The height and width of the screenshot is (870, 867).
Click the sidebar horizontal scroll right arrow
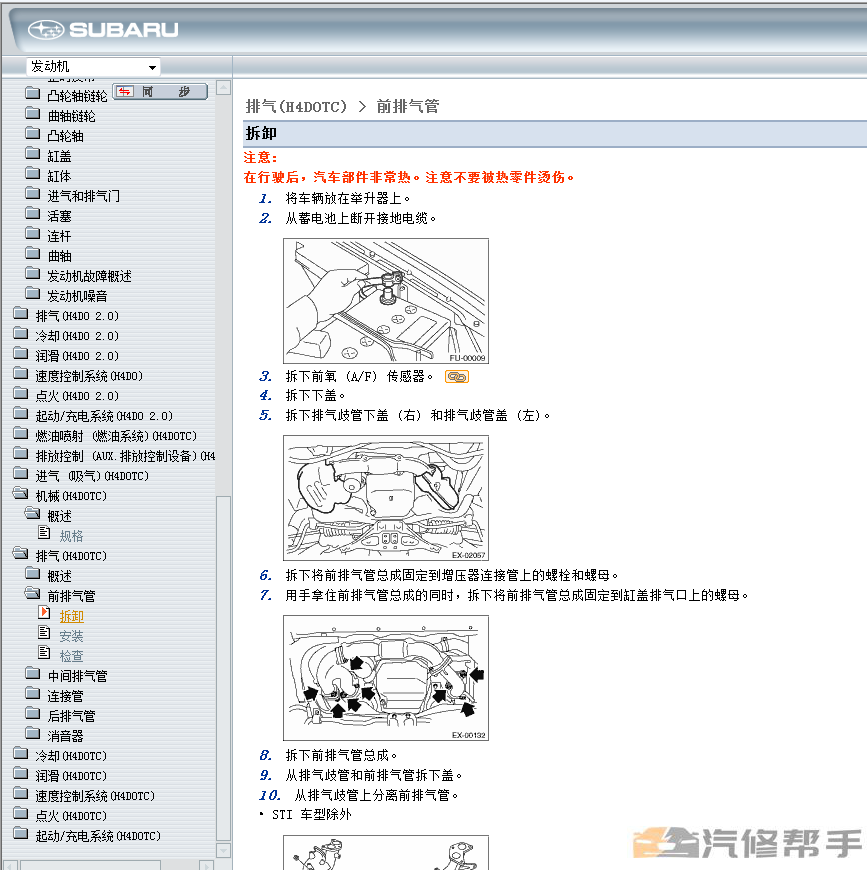click(x=206, y=865)
